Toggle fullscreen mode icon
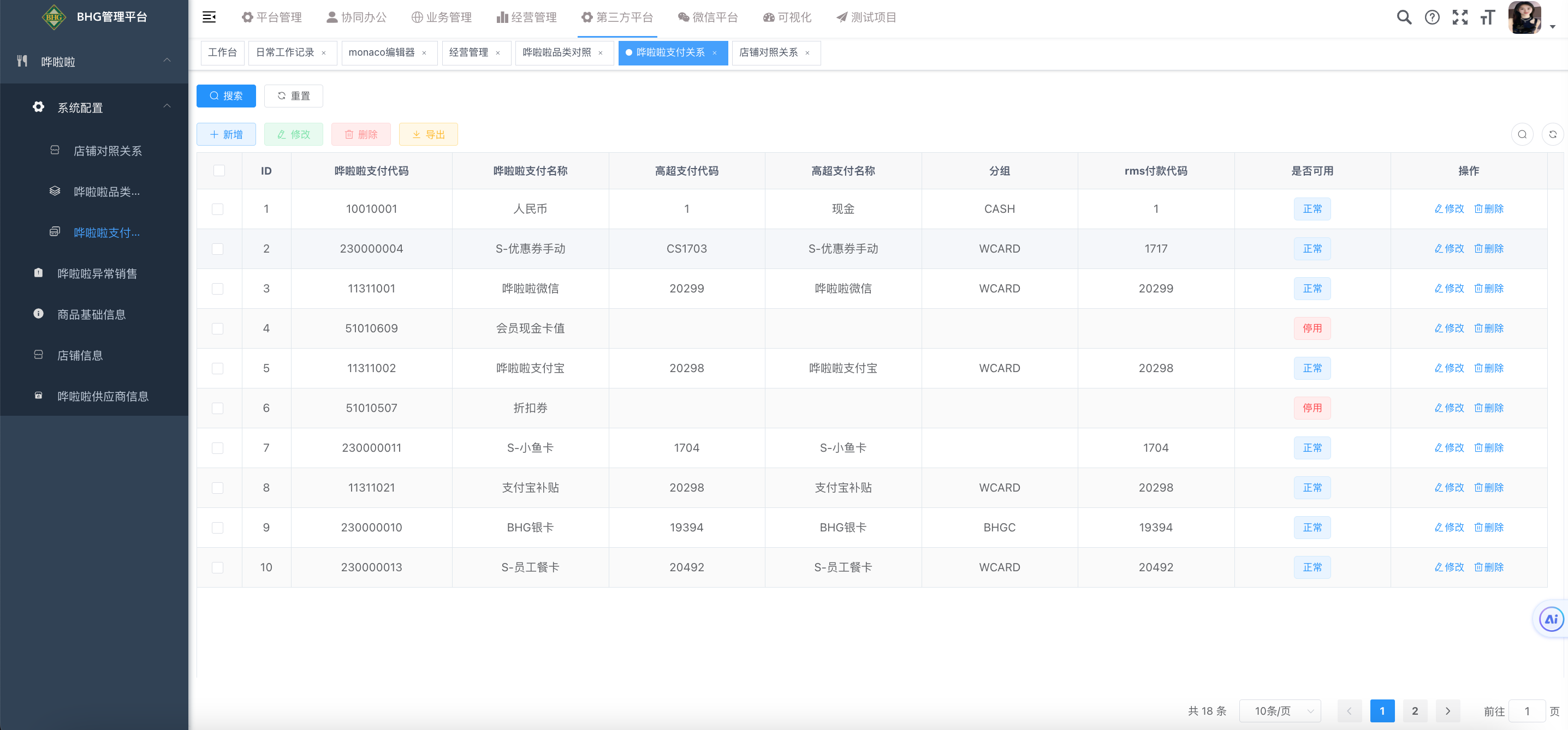The image size is (1568, 730). (x=1460, y=17)
